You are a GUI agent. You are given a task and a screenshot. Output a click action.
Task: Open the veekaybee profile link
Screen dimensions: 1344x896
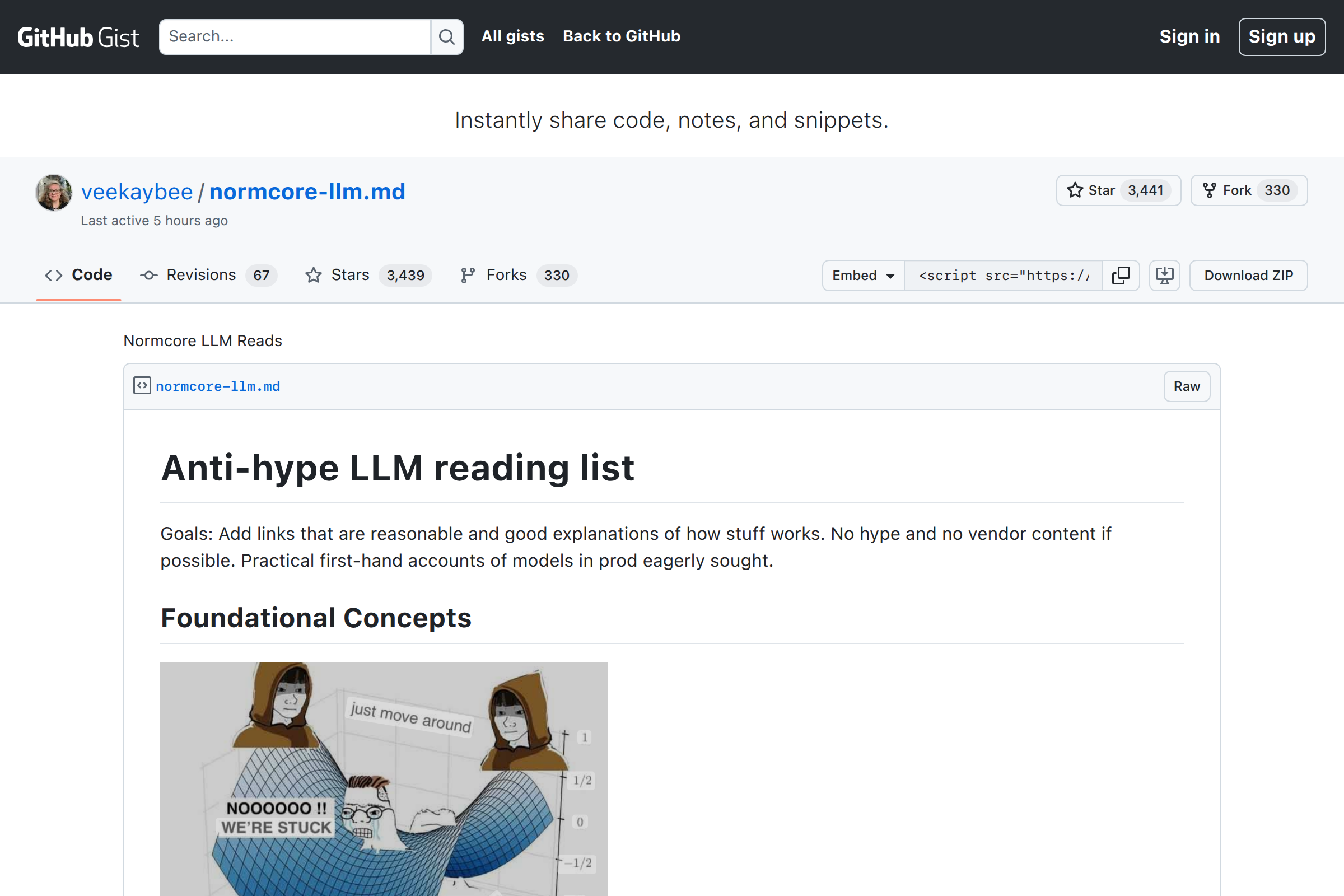[x=137, y=192]
